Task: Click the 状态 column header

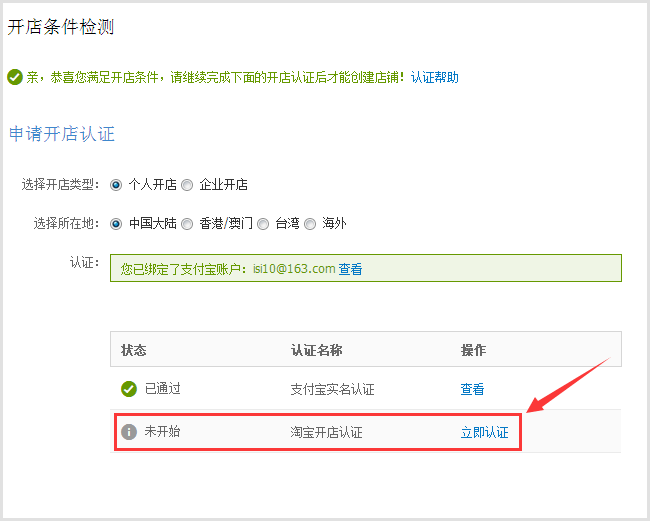Action: point(133,350)
